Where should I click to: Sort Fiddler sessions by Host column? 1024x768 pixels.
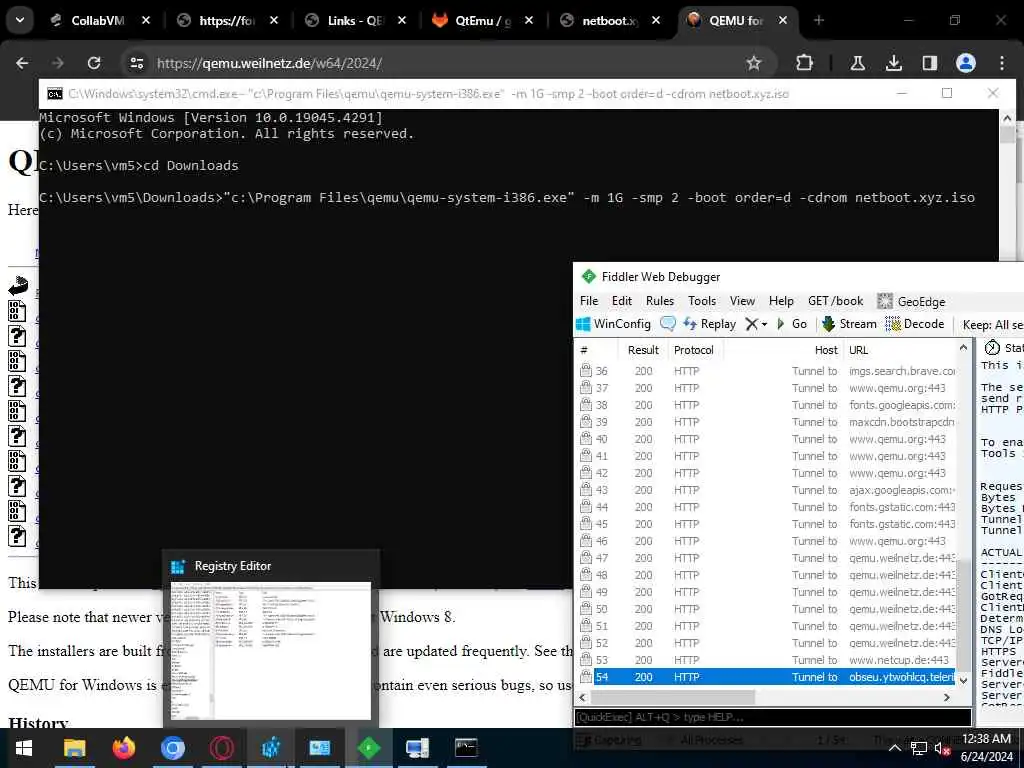tap(784, 350)
